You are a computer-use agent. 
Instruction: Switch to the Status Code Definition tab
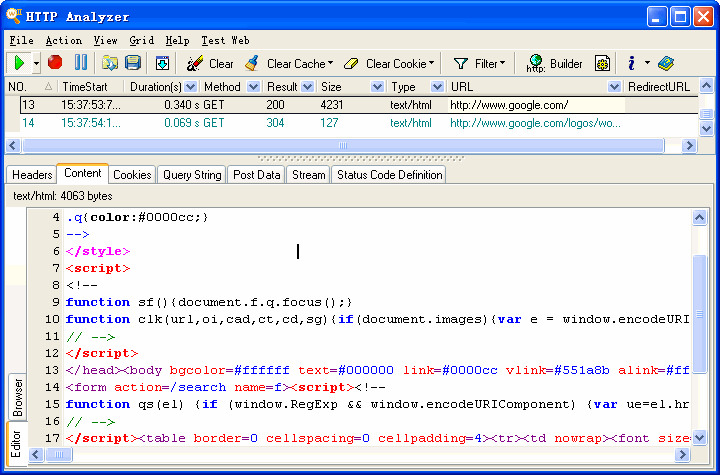pos(389,175)
